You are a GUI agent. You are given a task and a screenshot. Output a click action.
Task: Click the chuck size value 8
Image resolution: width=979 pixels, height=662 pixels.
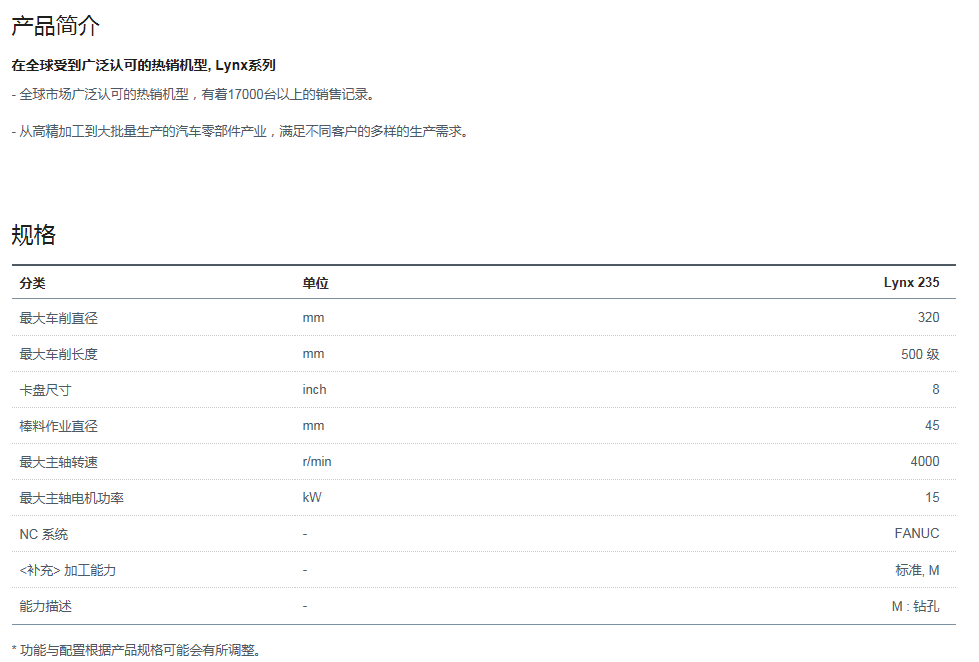pyautogui.click(x=935, y=389)
